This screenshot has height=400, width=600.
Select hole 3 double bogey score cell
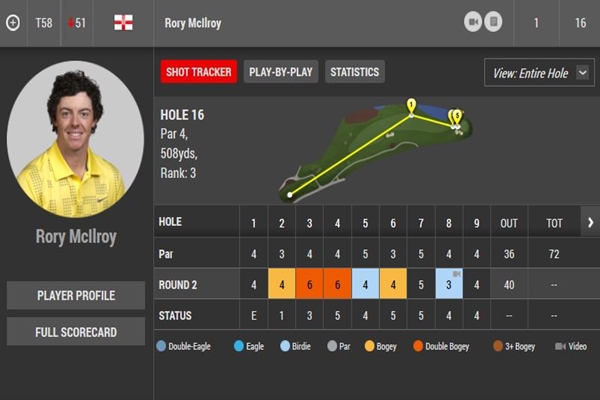pos(310,285)
